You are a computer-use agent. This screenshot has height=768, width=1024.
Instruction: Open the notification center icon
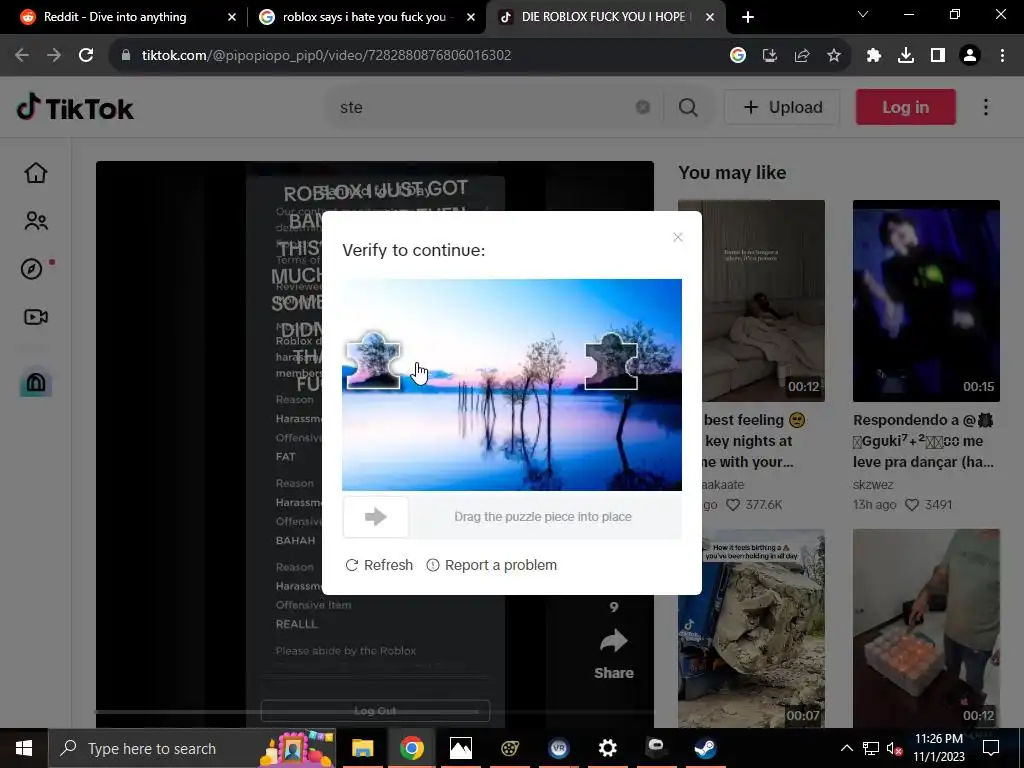pos(991,748)
